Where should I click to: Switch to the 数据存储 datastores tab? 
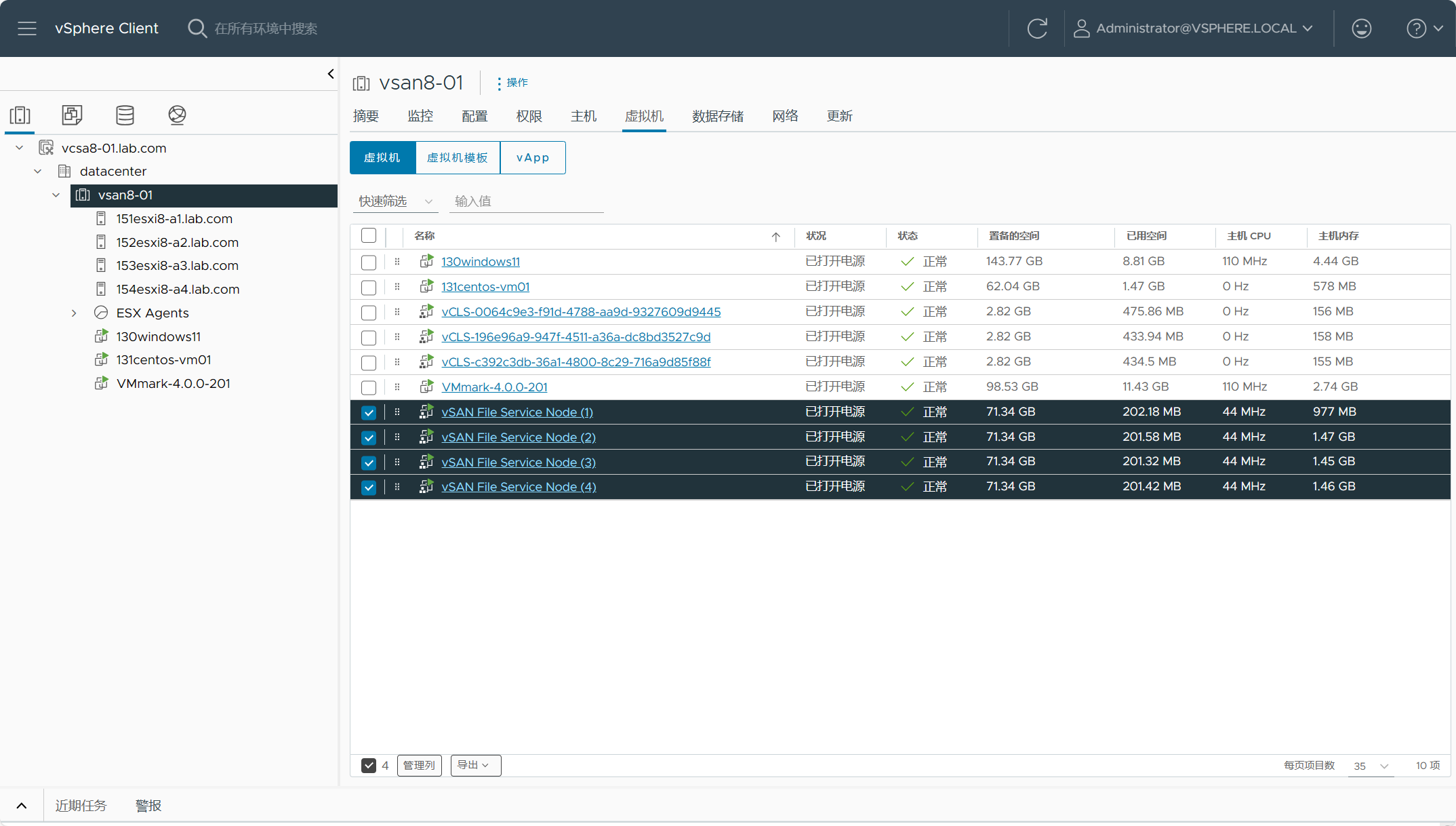[718, 116]
